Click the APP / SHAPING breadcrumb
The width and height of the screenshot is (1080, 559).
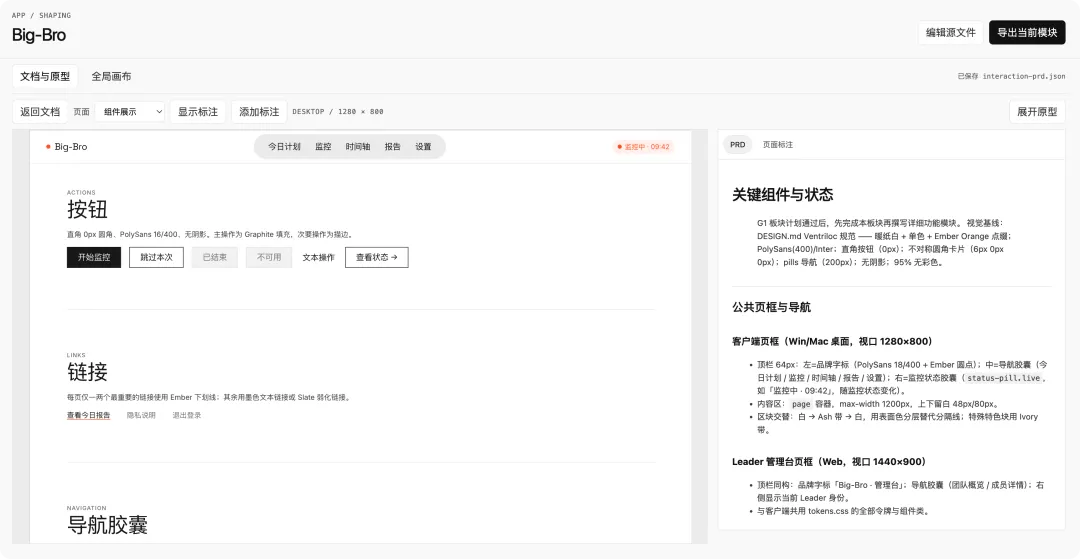click(x=41, y=15)
